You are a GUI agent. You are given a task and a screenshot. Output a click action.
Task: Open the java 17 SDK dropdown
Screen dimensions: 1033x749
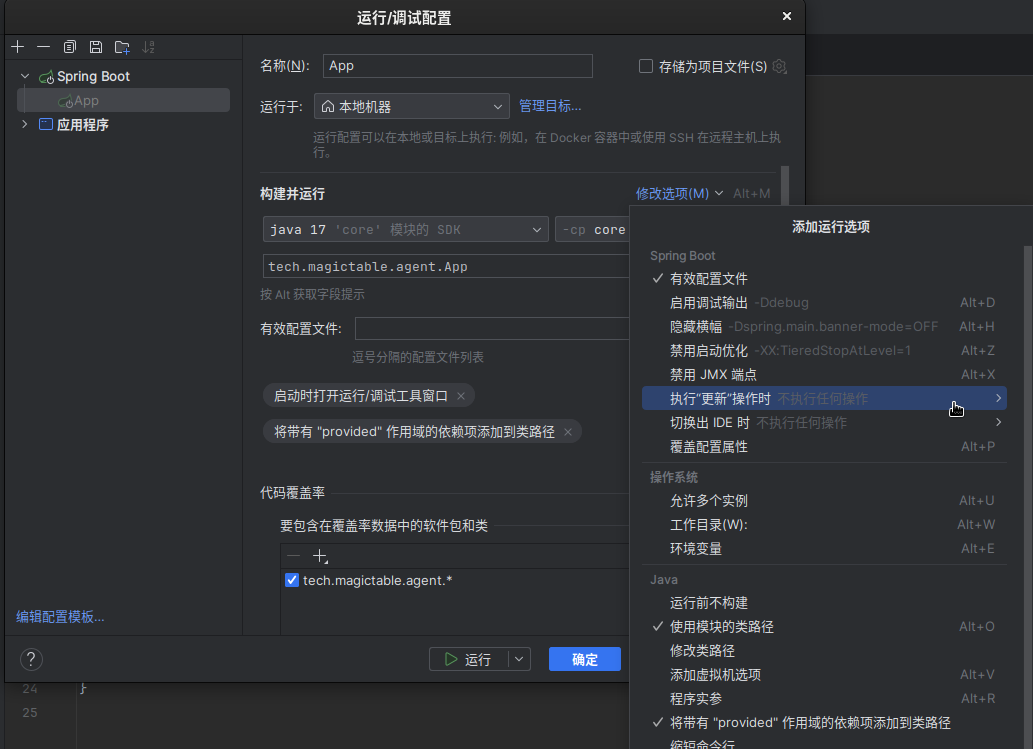pyautogui.click(x=405, y=230)
